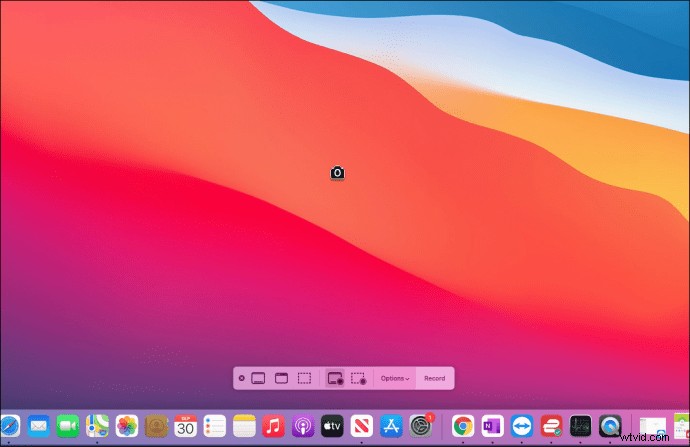Screen dimensions: 690x447
Task: Select Record Selected Portion mode
Action: point(359,378)
